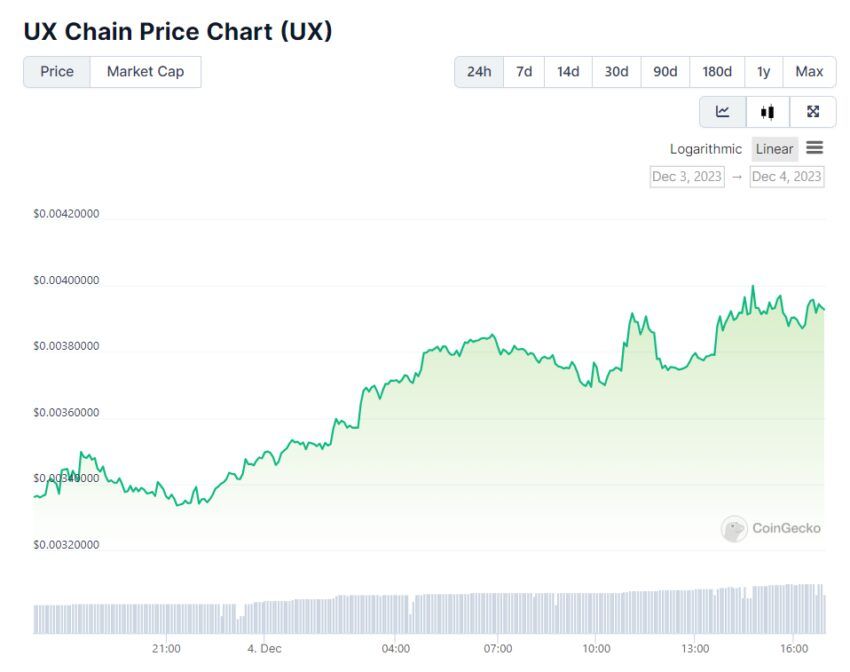The height and width of the screenshot is (672, 850).
Task: Switch to the Market Cap tab
Action: pos(145,72)
